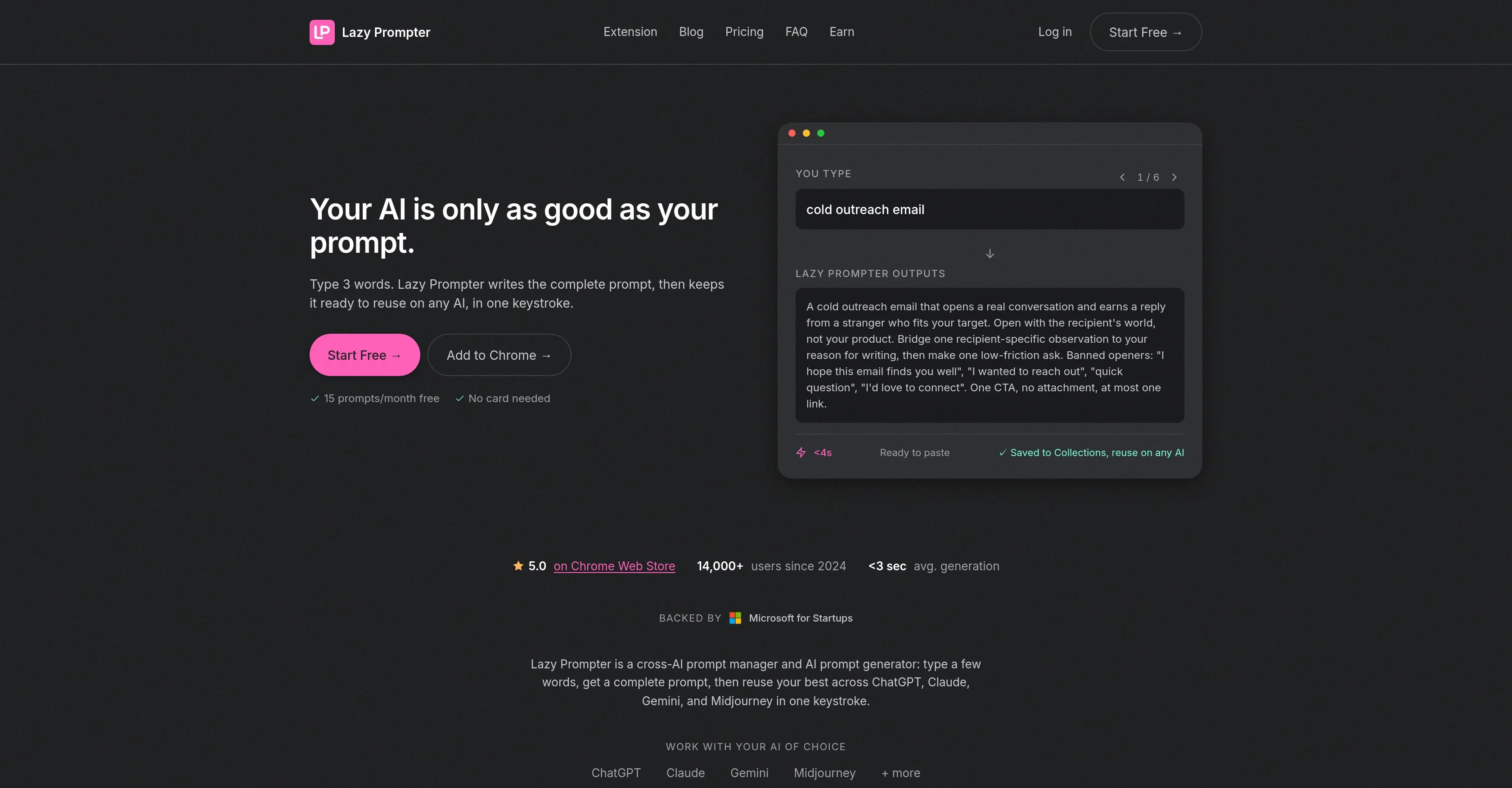This screenshot has width=1512, height=788.
Task: Click the pink Start Free button
Action: click(x=364, y=355)
